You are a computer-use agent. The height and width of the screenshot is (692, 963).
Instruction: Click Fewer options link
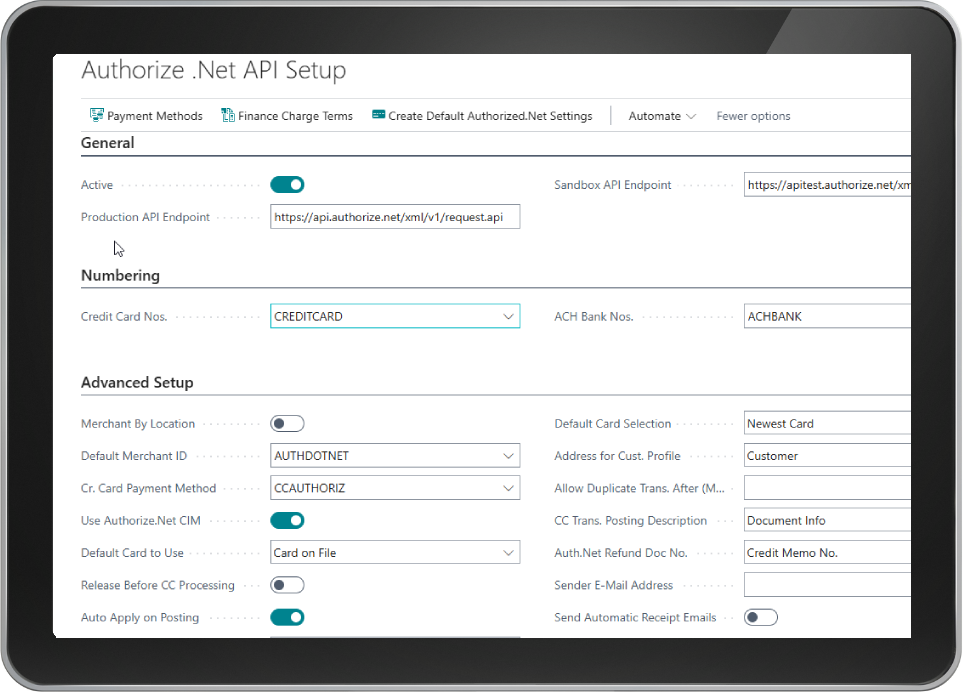(x=753, y=116)
